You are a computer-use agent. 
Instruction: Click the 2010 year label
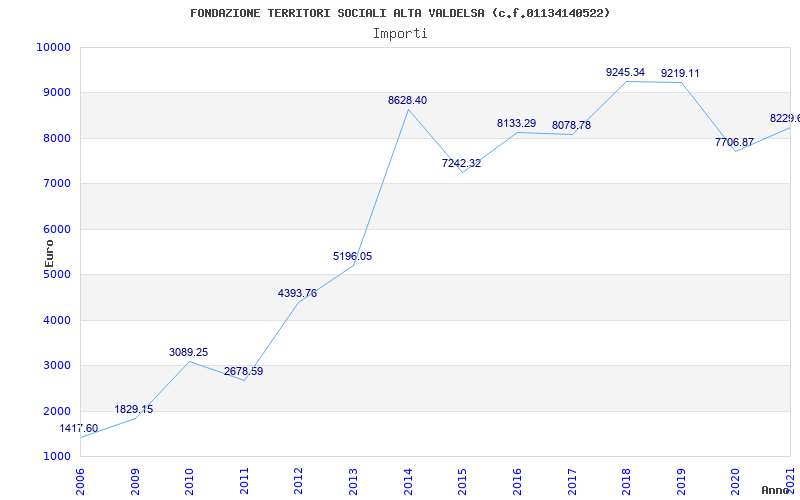189,481
